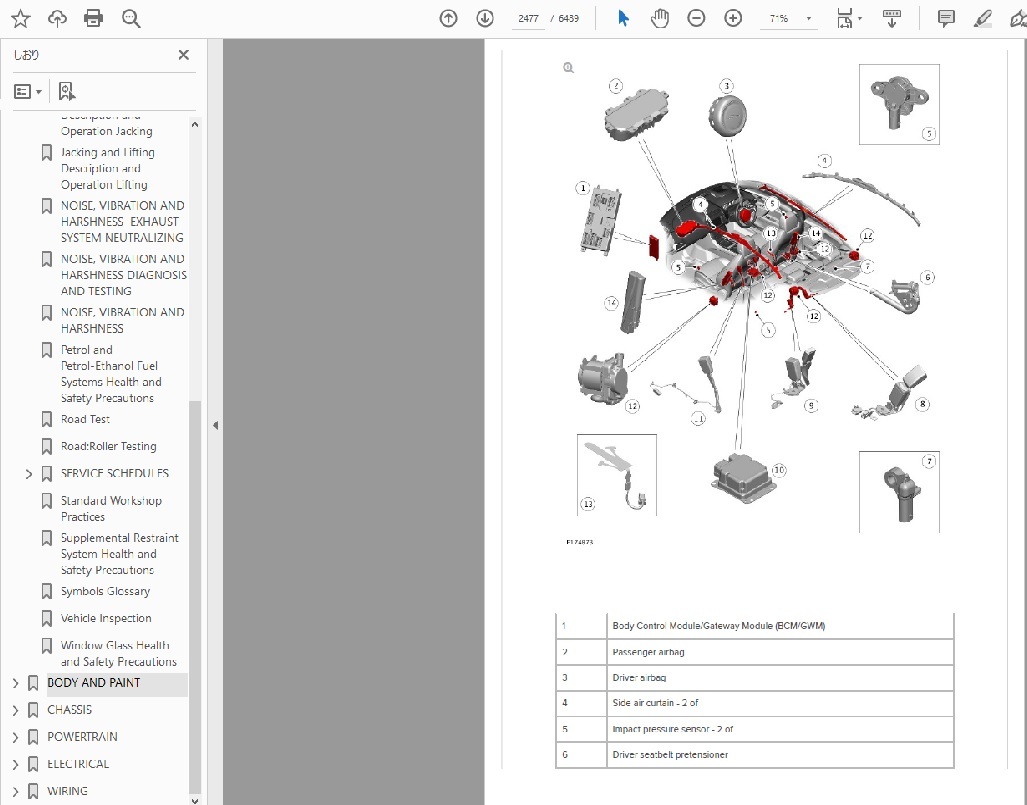Viewport: 1027px width, 805px height.
Task: Open the find text magnifier tool
Action: pos(131,18)
